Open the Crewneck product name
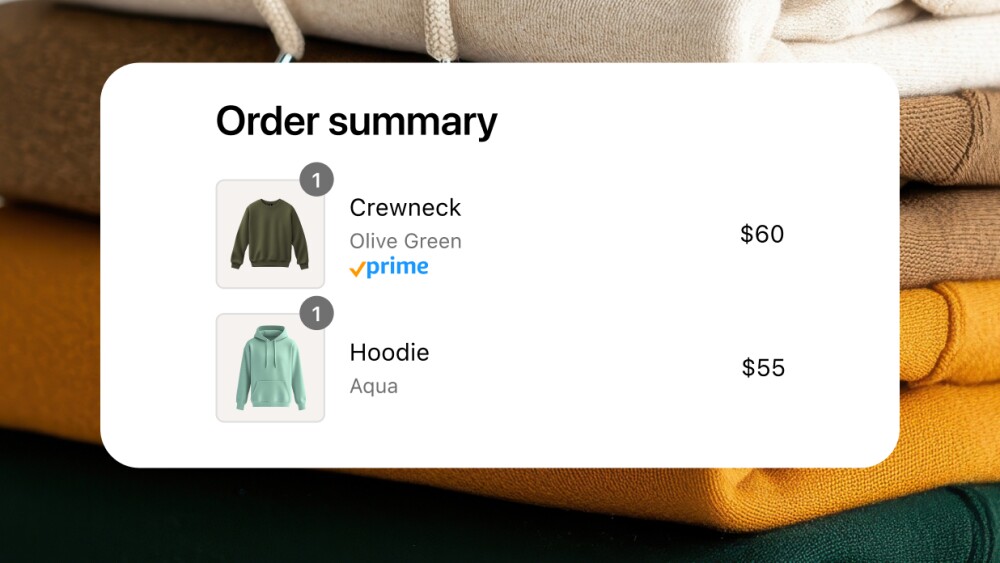 (x=405, y=208)
